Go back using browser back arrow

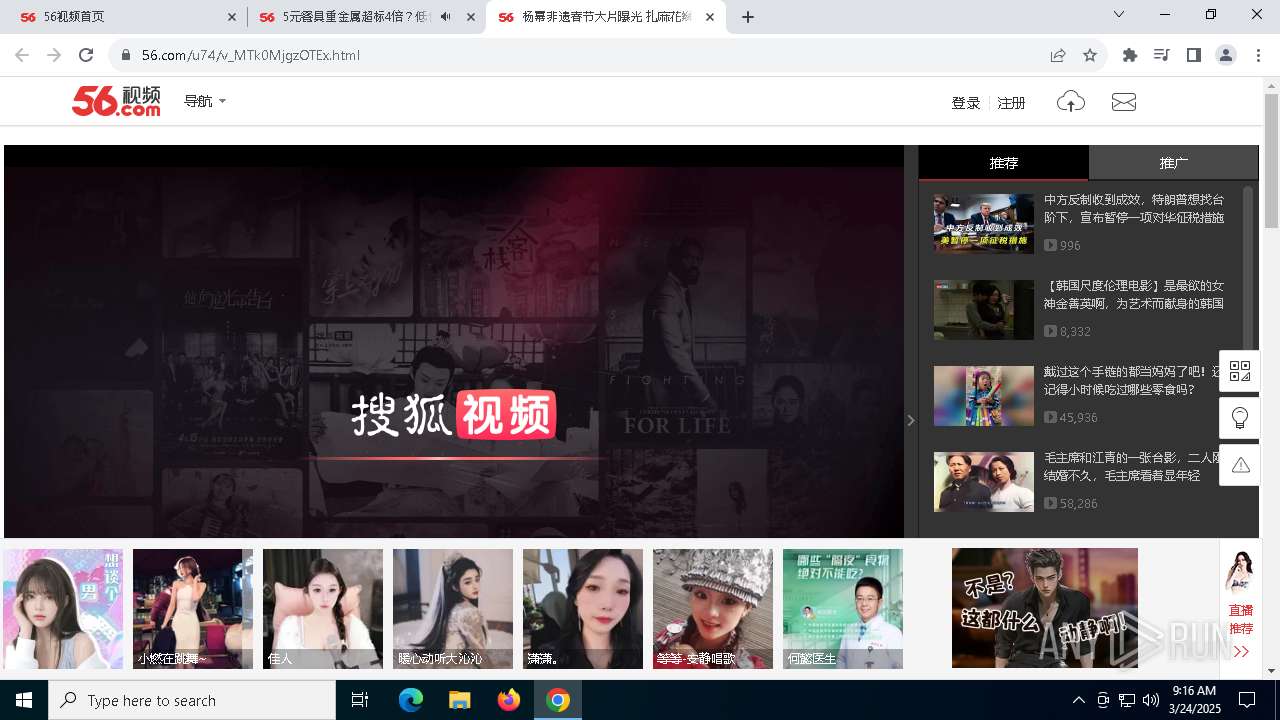22,55
